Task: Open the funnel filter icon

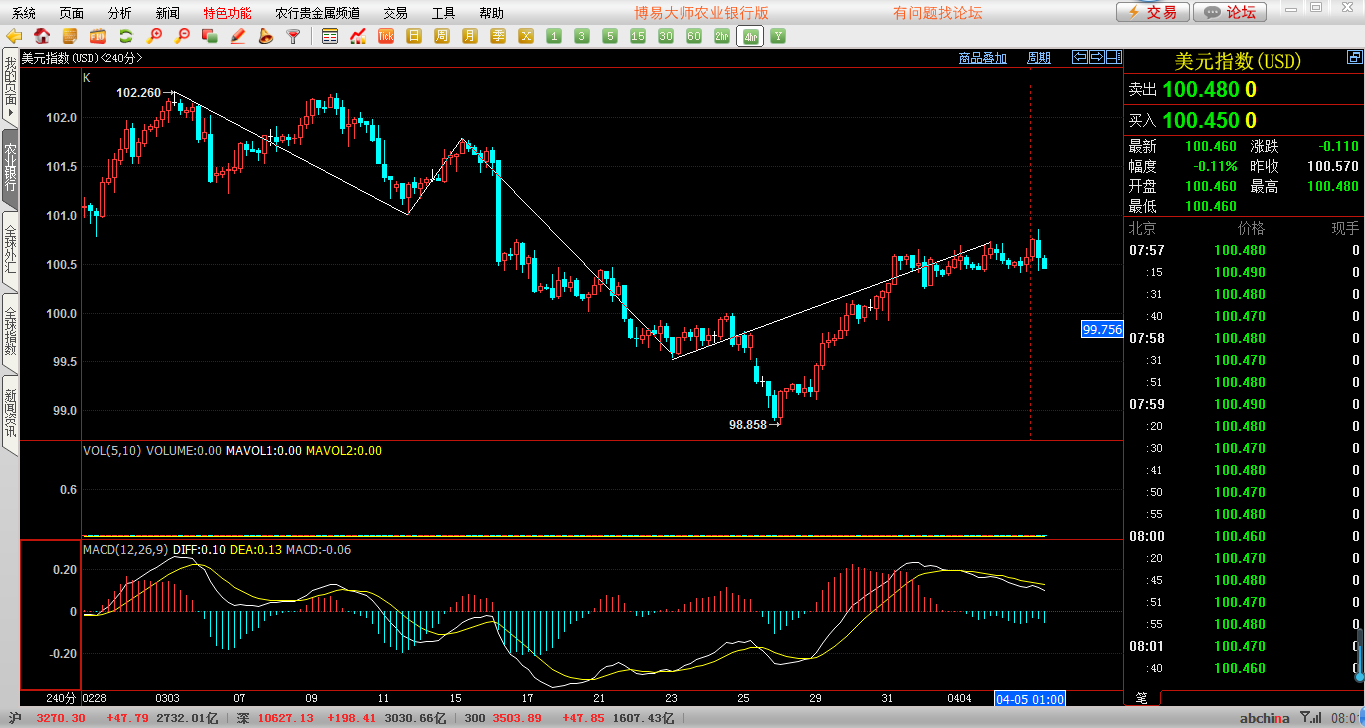Action: coord(293,36)
